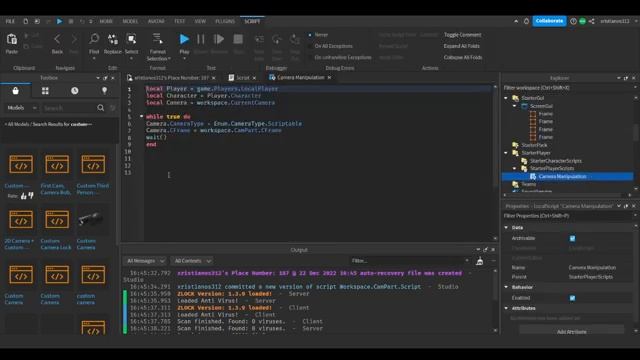640x360 pixels.
Task: Switch to the VIEW ribbon tab
Action: pyautogui.click(x=200, y=21)
